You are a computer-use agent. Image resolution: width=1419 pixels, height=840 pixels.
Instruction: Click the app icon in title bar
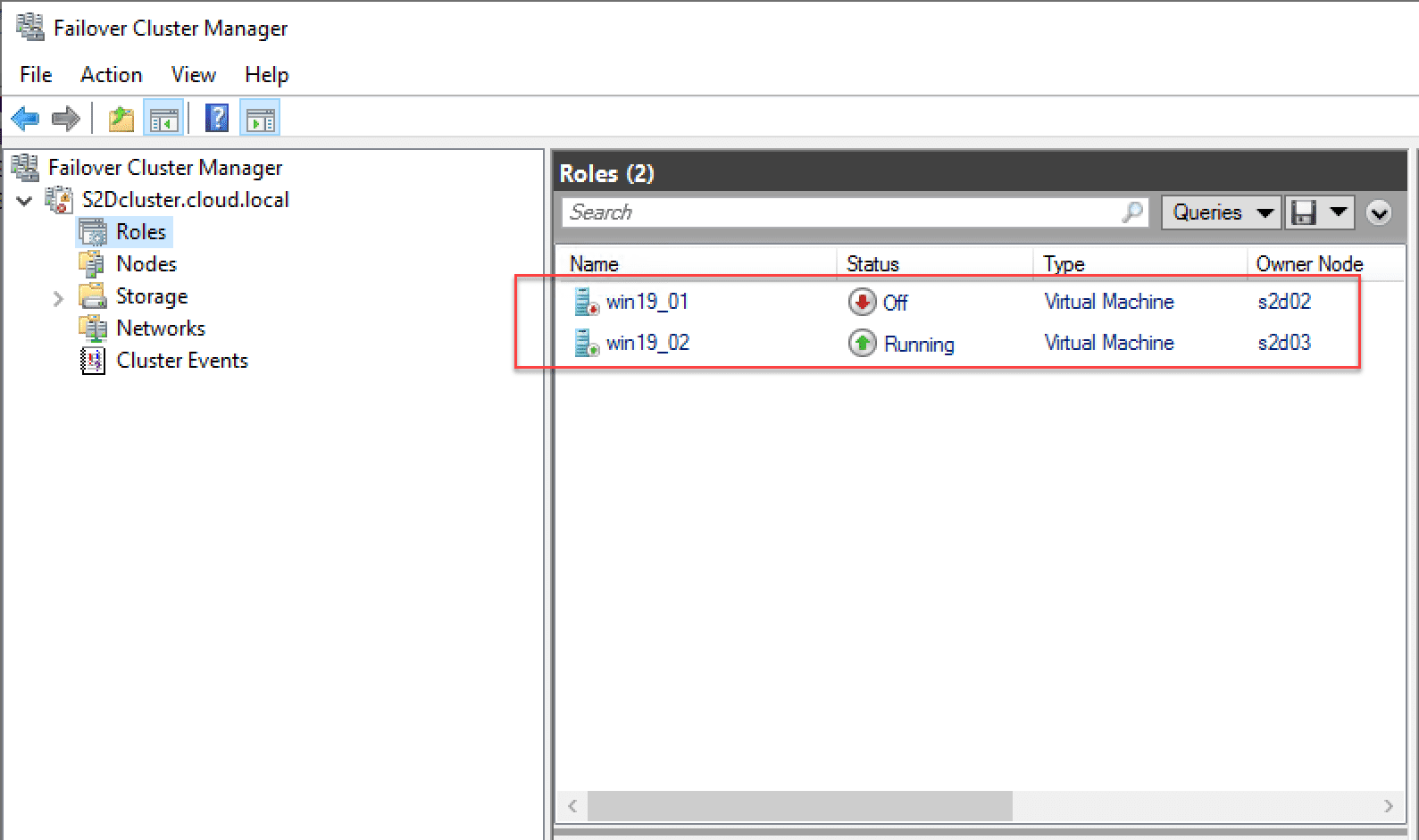[30, 27]
